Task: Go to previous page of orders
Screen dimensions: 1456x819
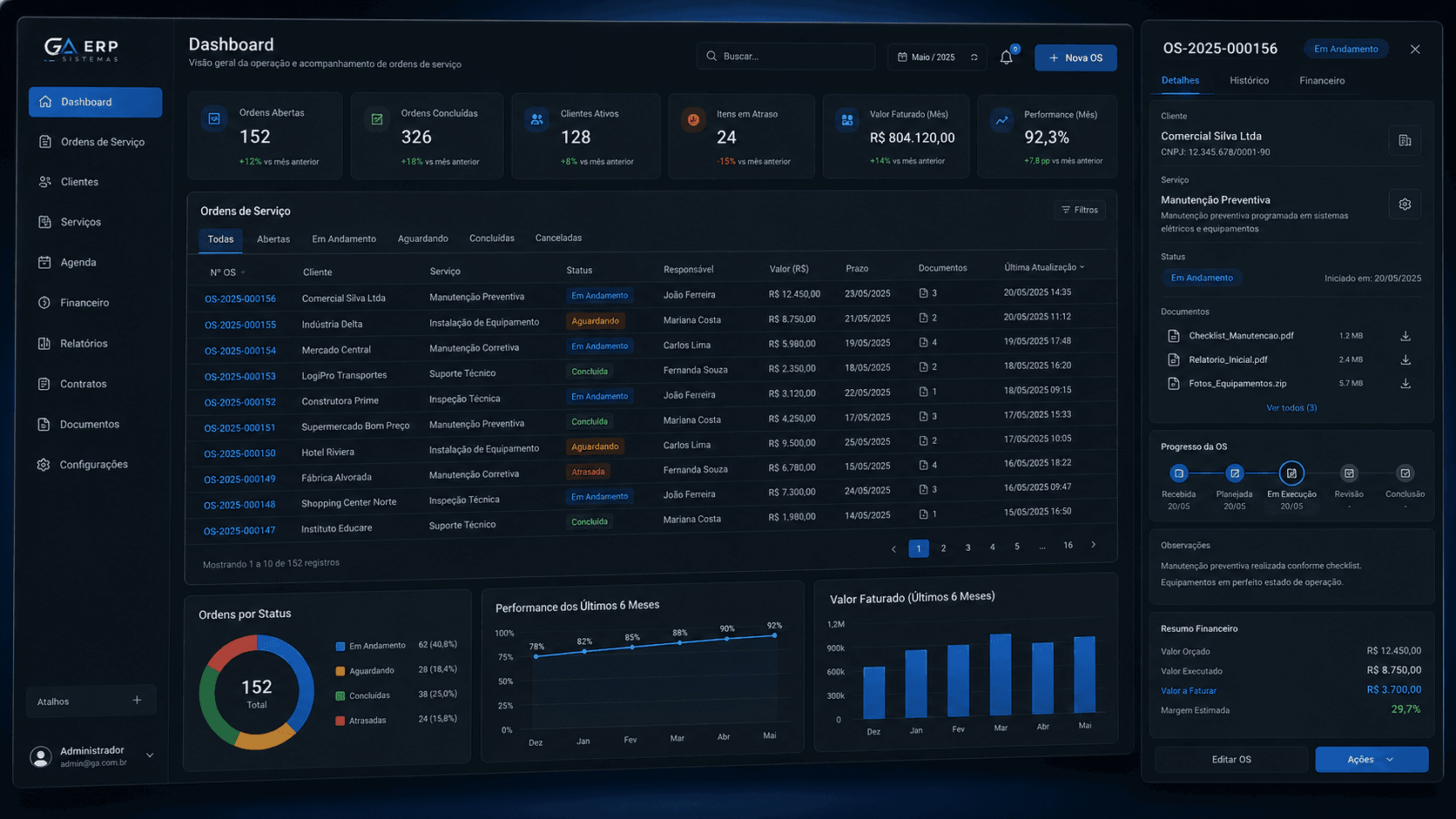Action: click(893, 548)
